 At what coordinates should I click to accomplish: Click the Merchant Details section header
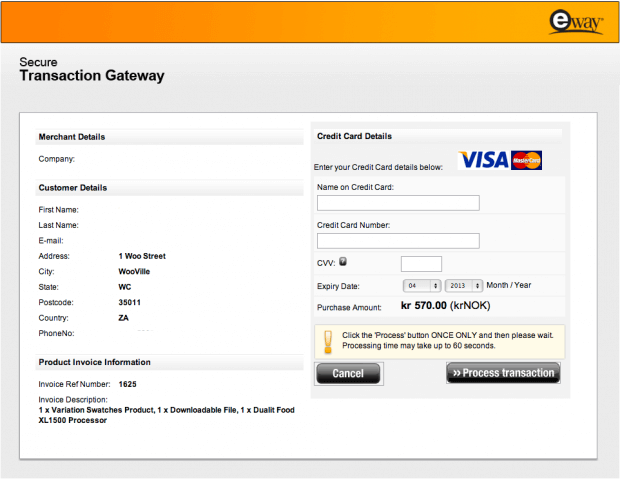[x=72, y=137]
